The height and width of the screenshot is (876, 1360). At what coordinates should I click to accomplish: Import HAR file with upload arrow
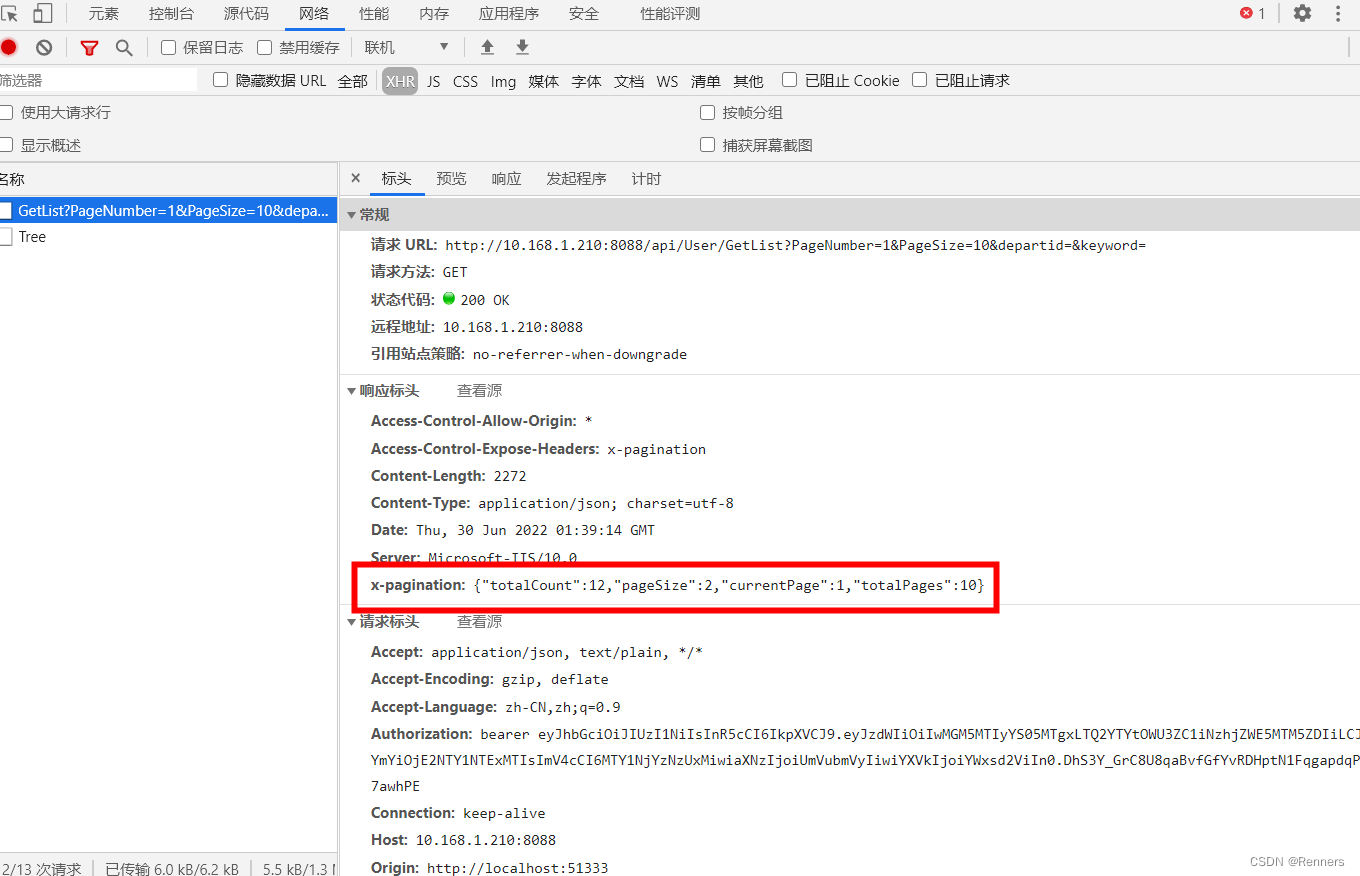[488, 47]
